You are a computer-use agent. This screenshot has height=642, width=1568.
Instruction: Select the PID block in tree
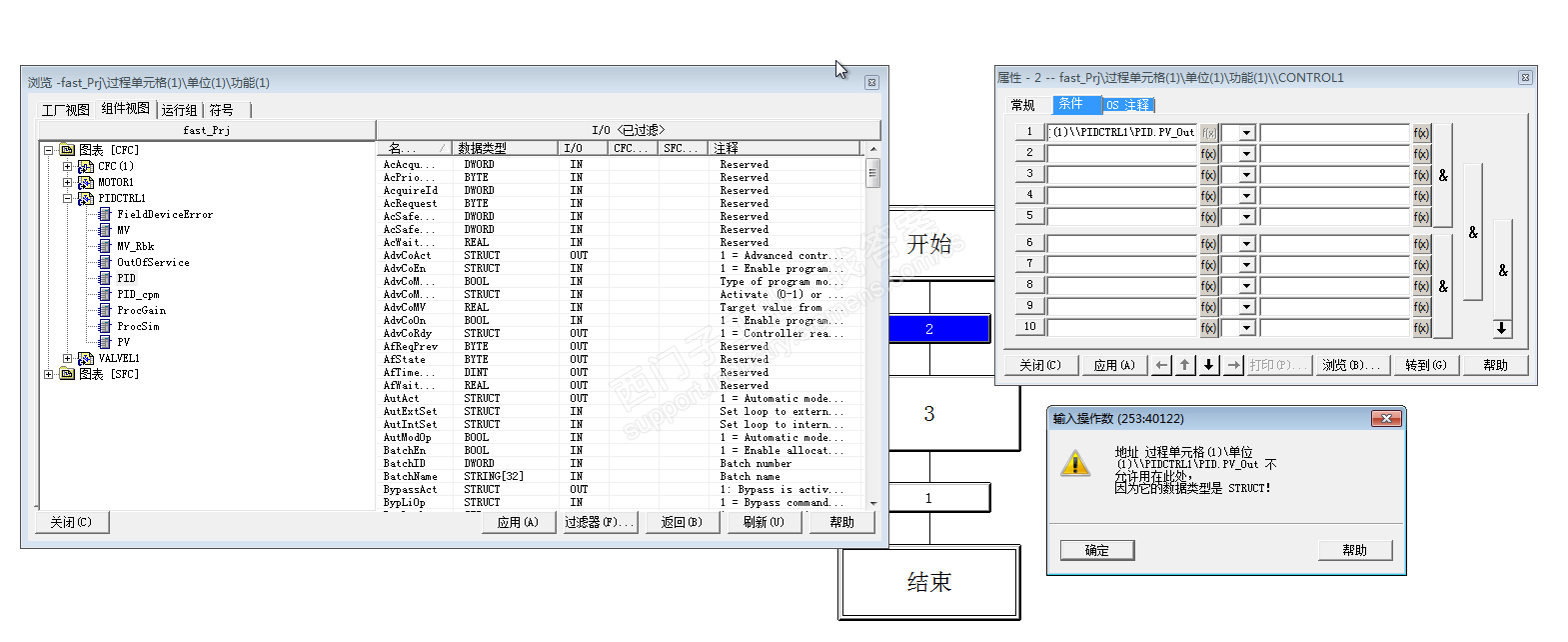click(x=126, y=278)
